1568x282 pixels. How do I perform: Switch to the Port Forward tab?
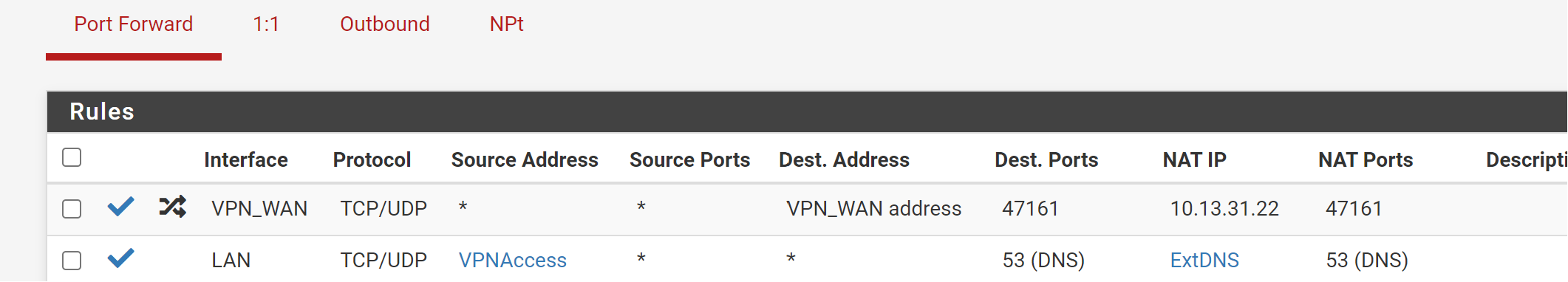click(x=134, y=24)
